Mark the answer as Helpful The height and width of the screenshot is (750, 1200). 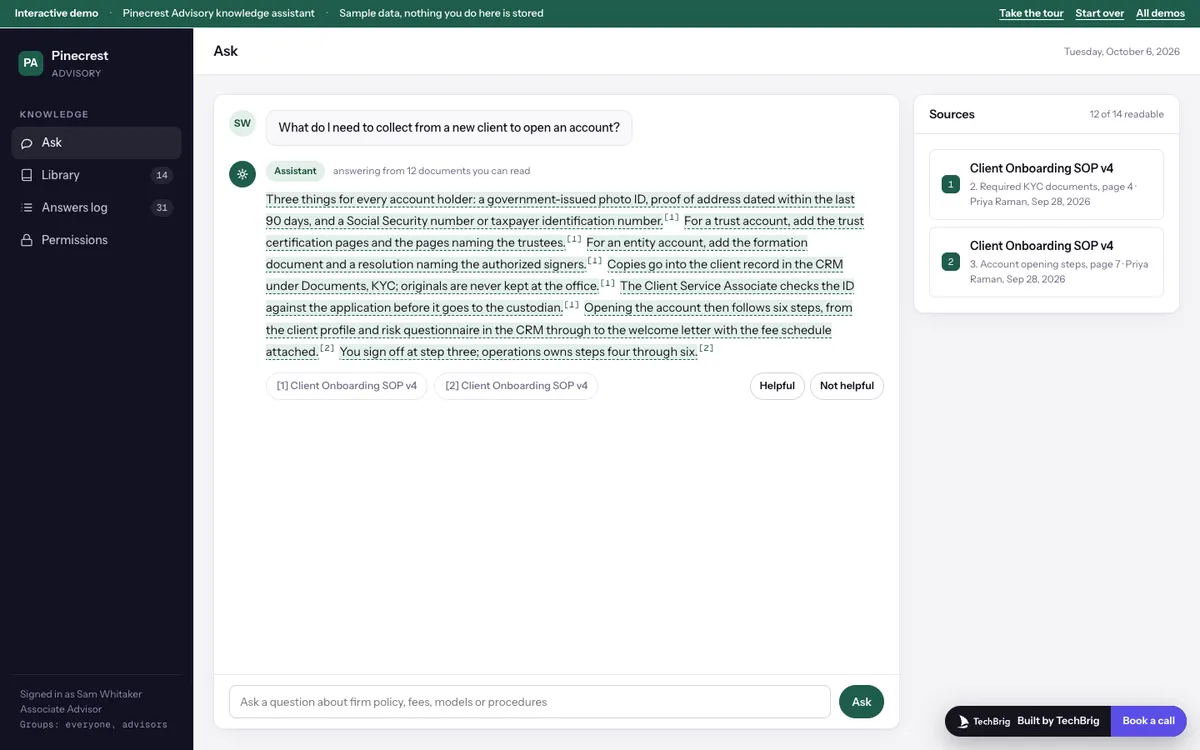pyautogui.click(x=777, y=386)
